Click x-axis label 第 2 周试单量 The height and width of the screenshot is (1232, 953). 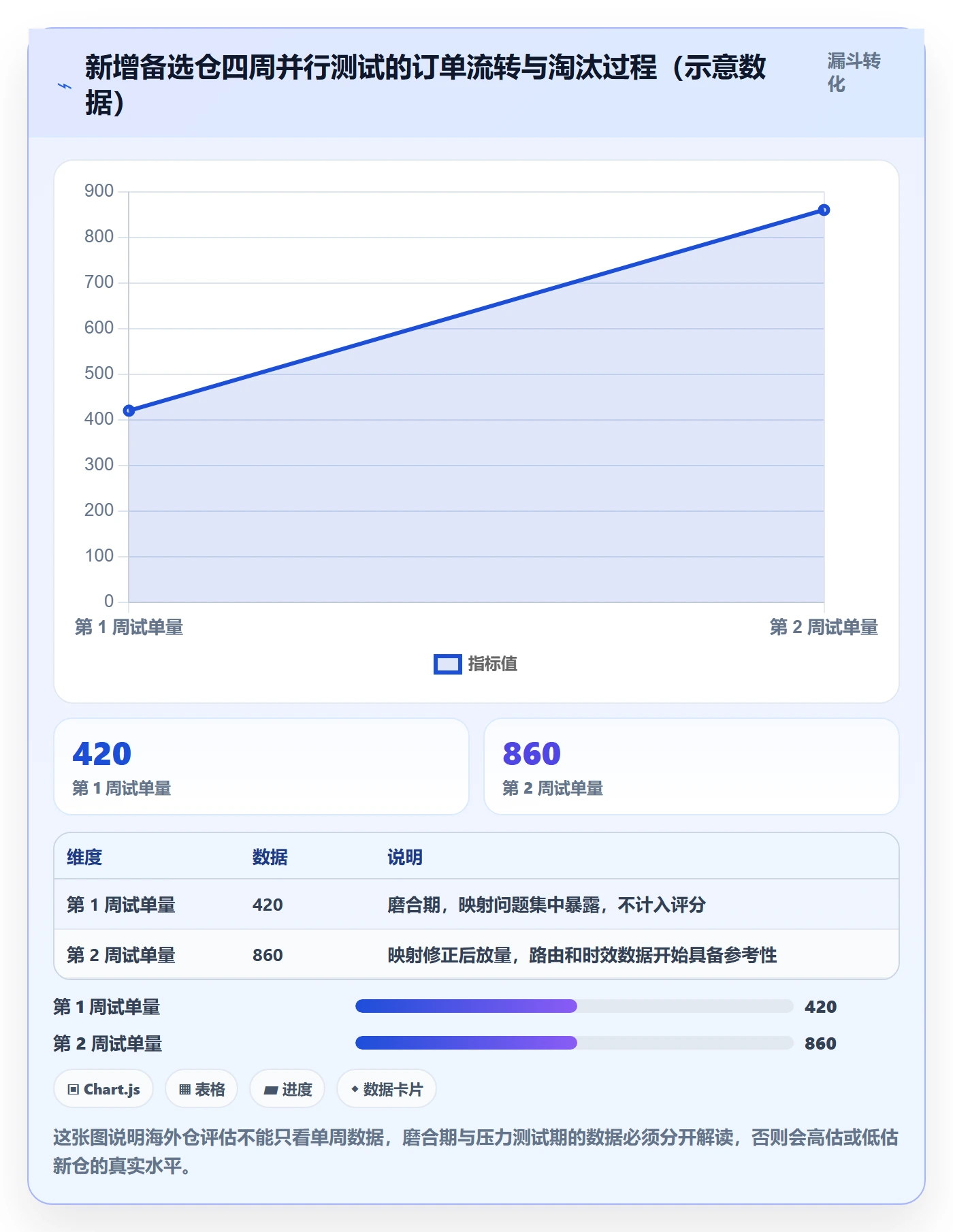coord(824,627)
